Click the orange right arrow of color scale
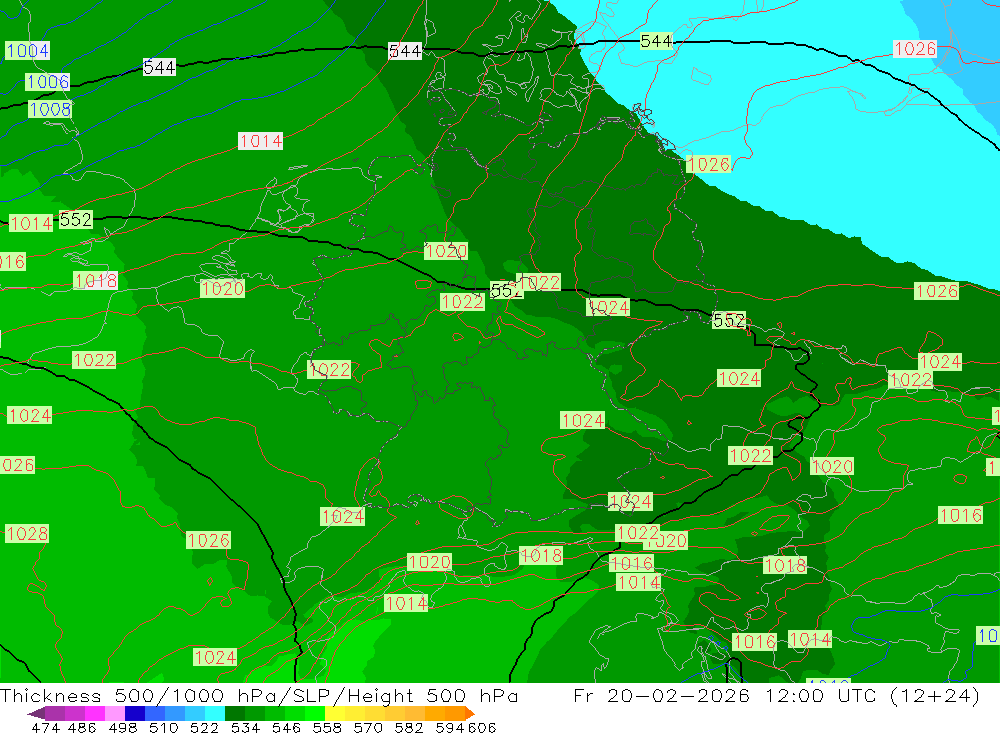 click(x=468, y=713)
